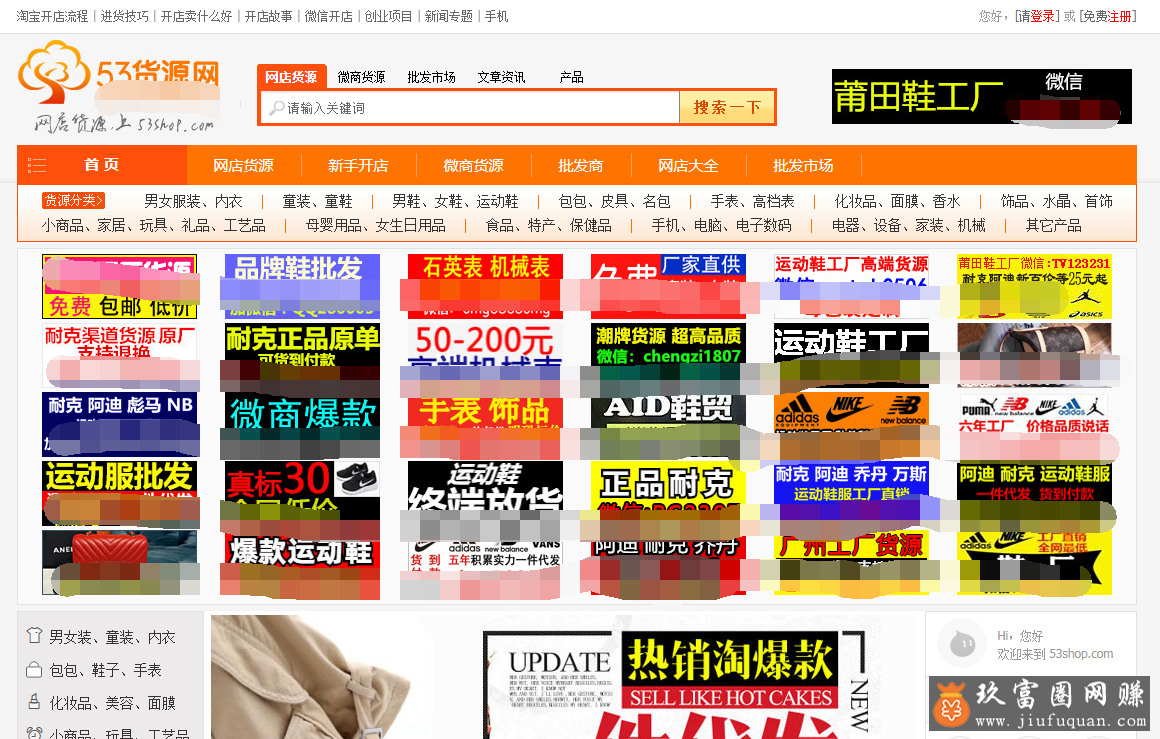Open 网店大全 in the navigation bar
Viewport: 1160px width, 739px height.
(x=688, y=166)
